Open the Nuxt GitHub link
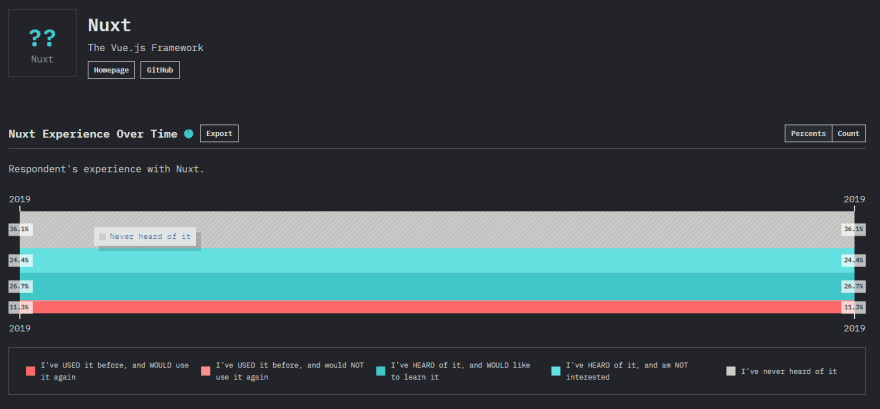 (x=160, y=70)
